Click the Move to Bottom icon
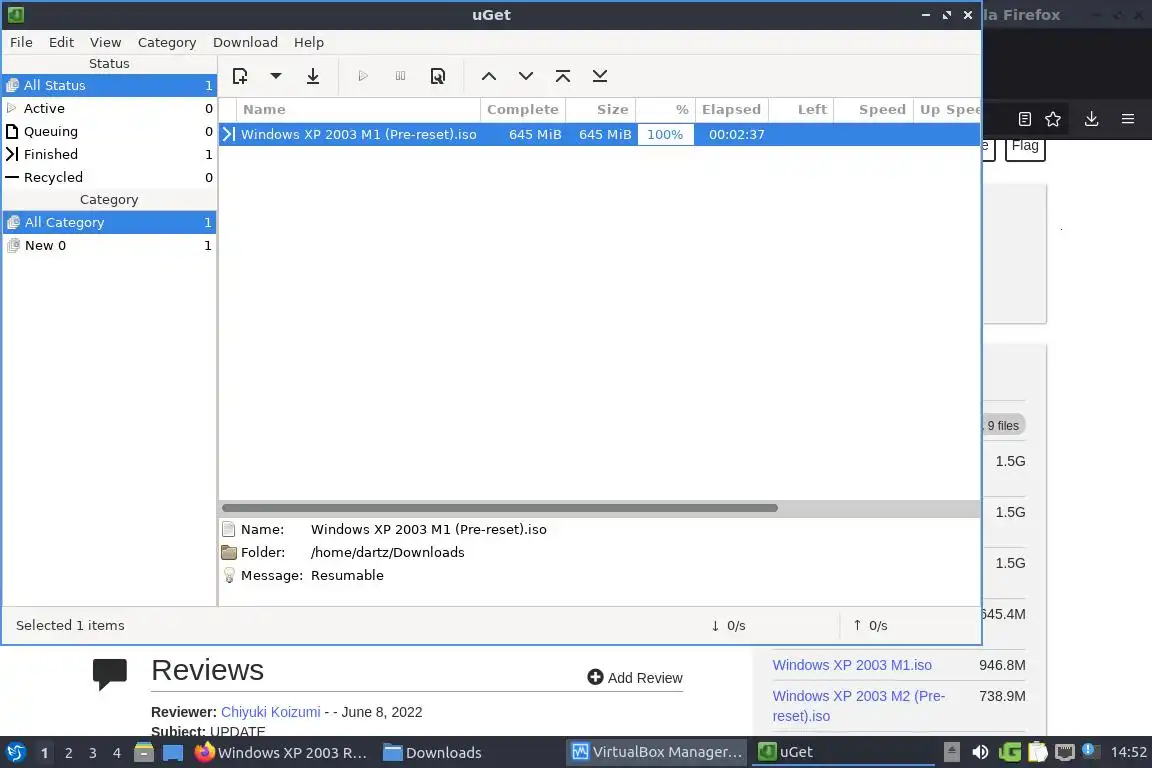This screenshot has width=1152, height=768. point(600,76)
